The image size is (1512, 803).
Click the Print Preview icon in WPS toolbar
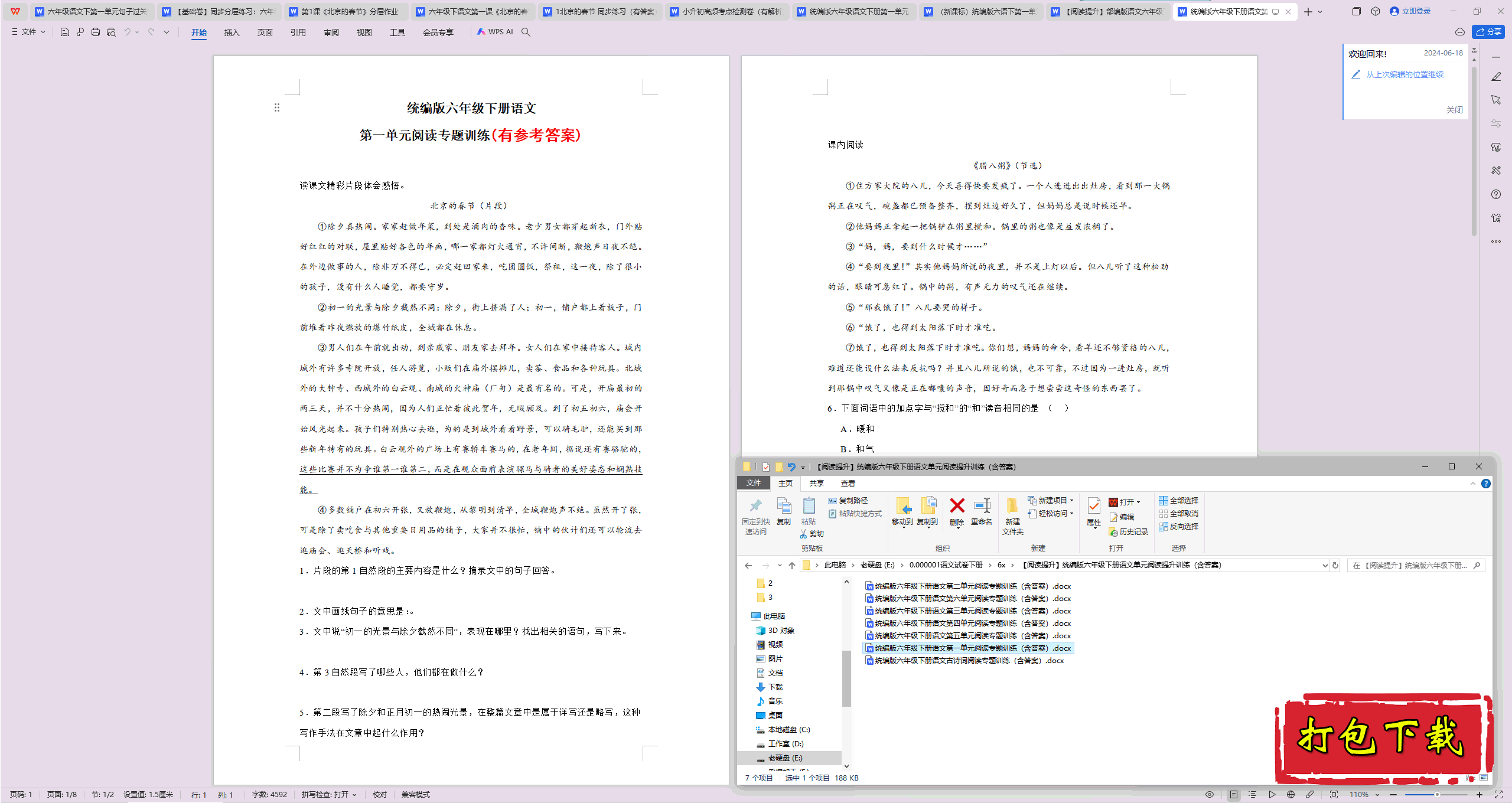point(111,32)
